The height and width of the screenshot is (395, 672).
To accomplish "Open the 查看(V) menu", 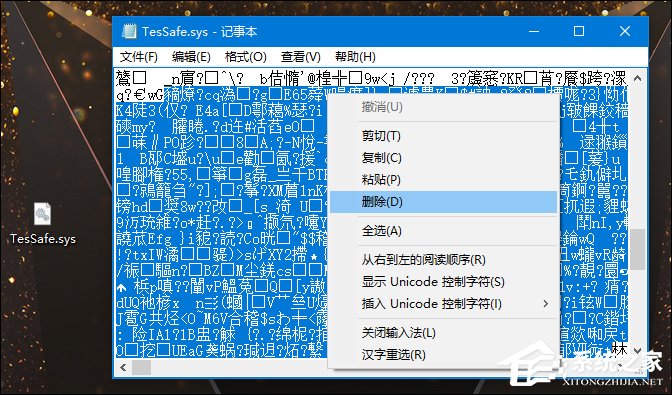I will point(300,57).
